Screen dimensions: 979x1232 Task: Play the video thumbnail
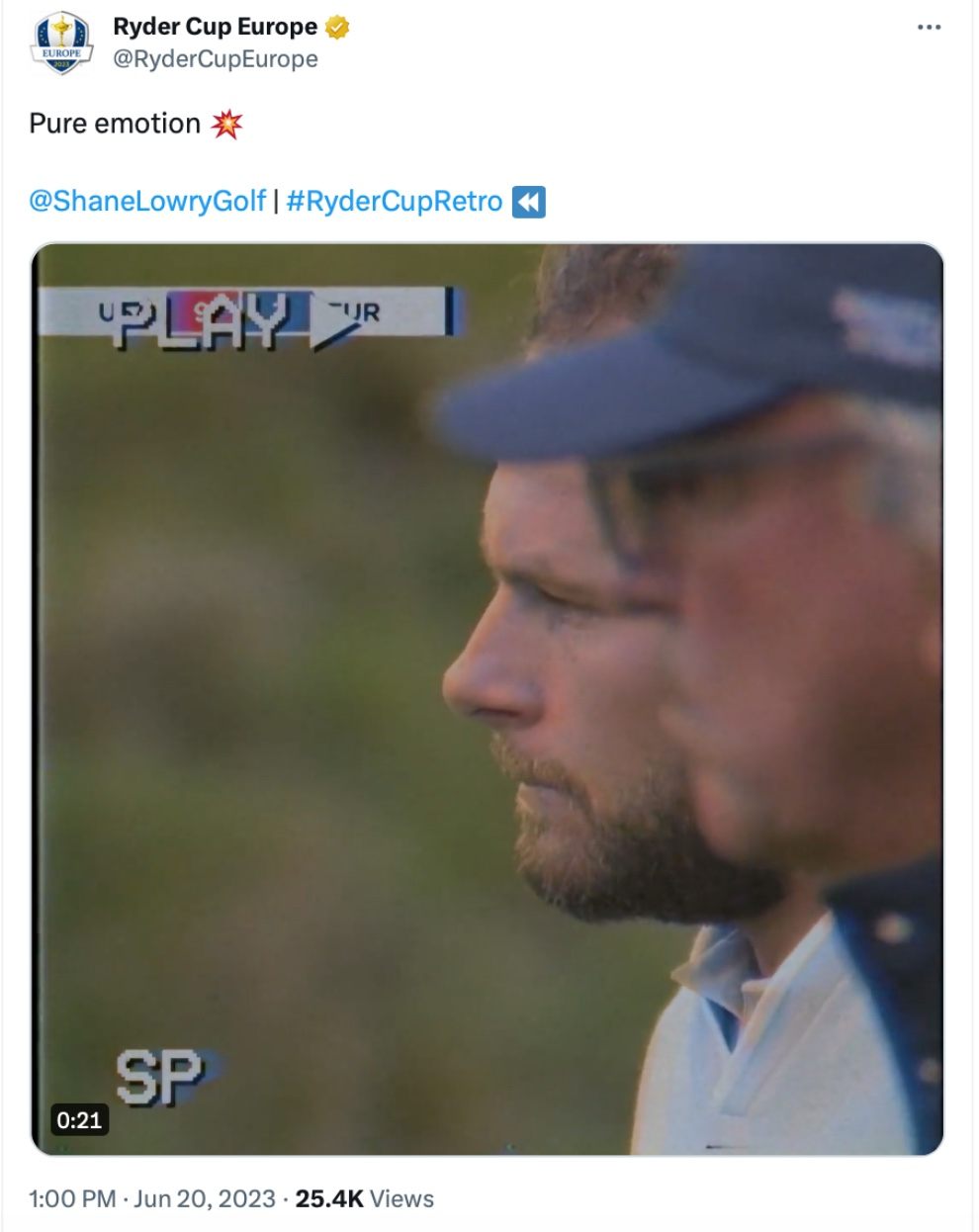(488, 699)
